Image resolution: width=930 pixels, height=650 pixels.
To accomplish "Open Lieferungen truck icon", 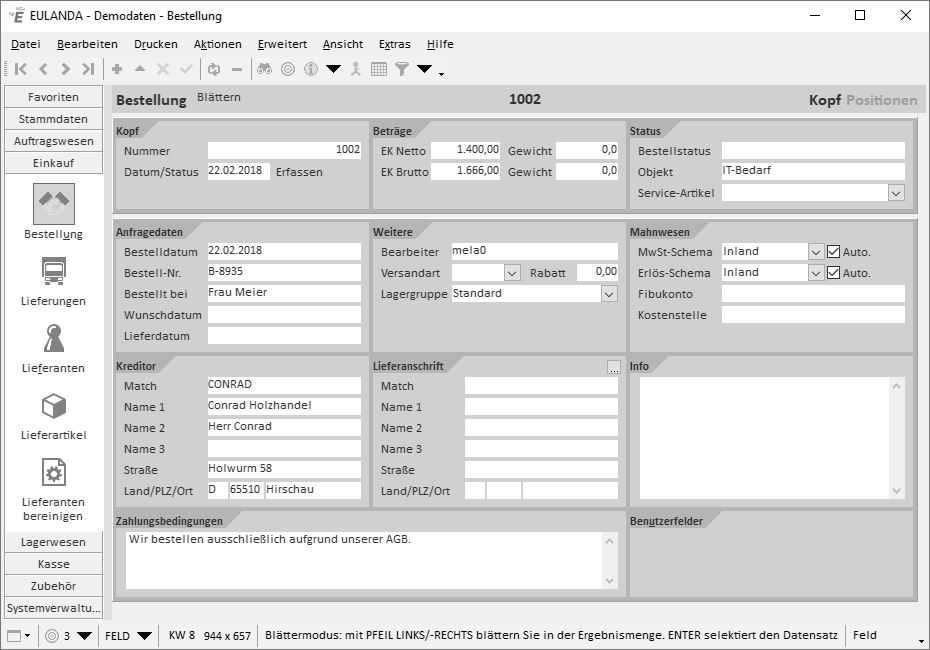I will [x=53, y=271].
